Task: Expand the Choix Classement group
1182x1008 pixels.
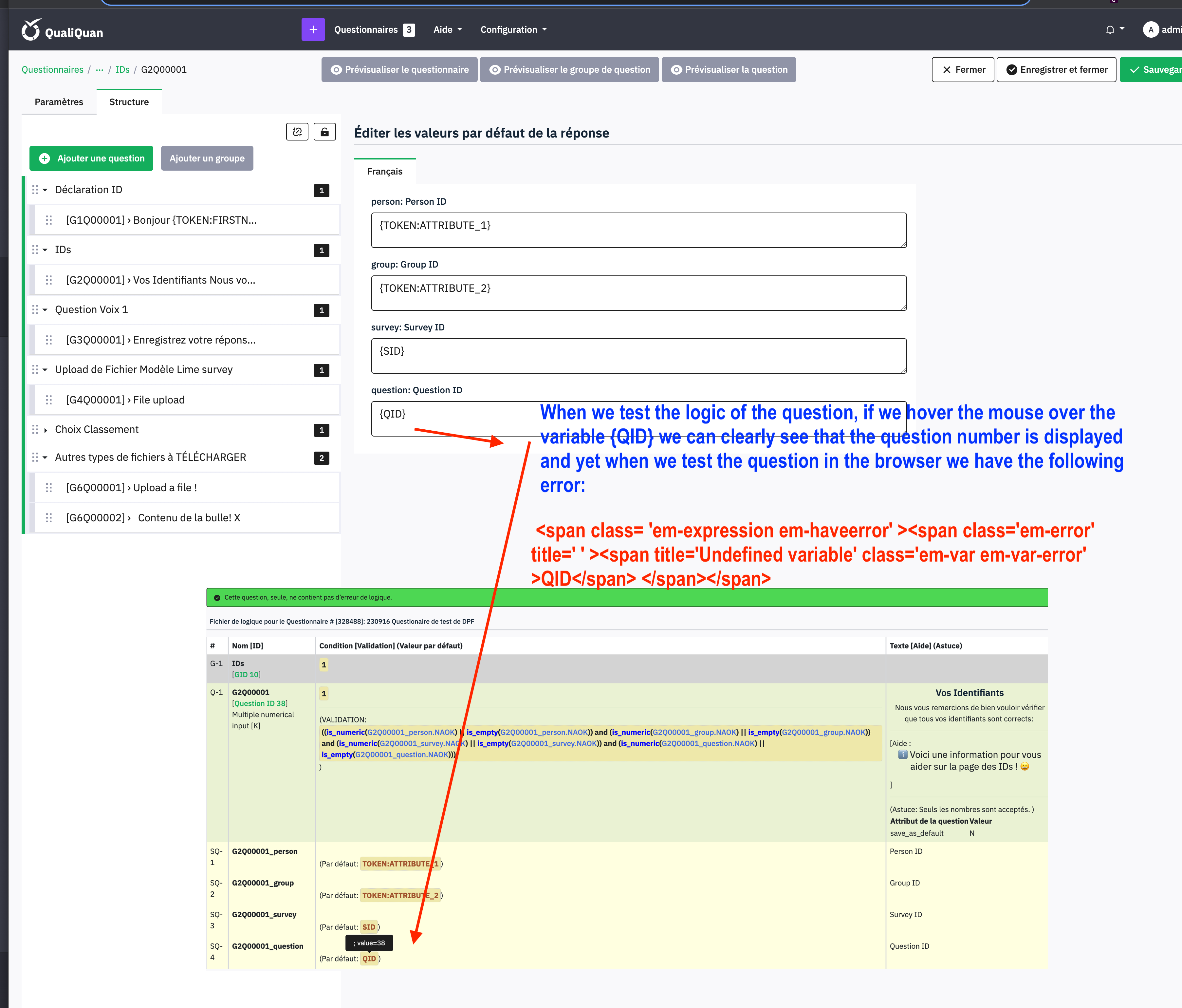Action: click(x=45, y=430)
